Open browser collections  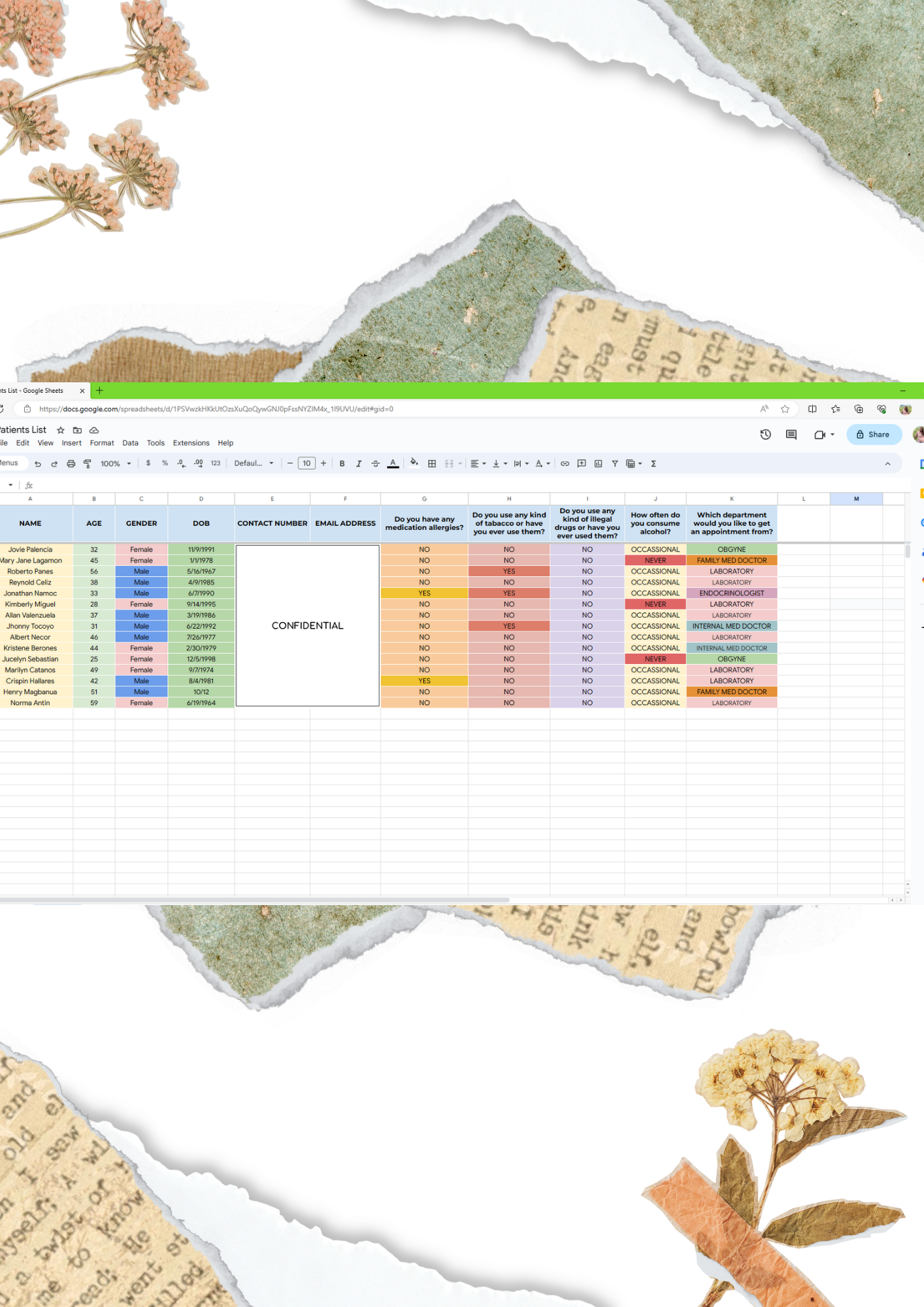click(859, 409)
